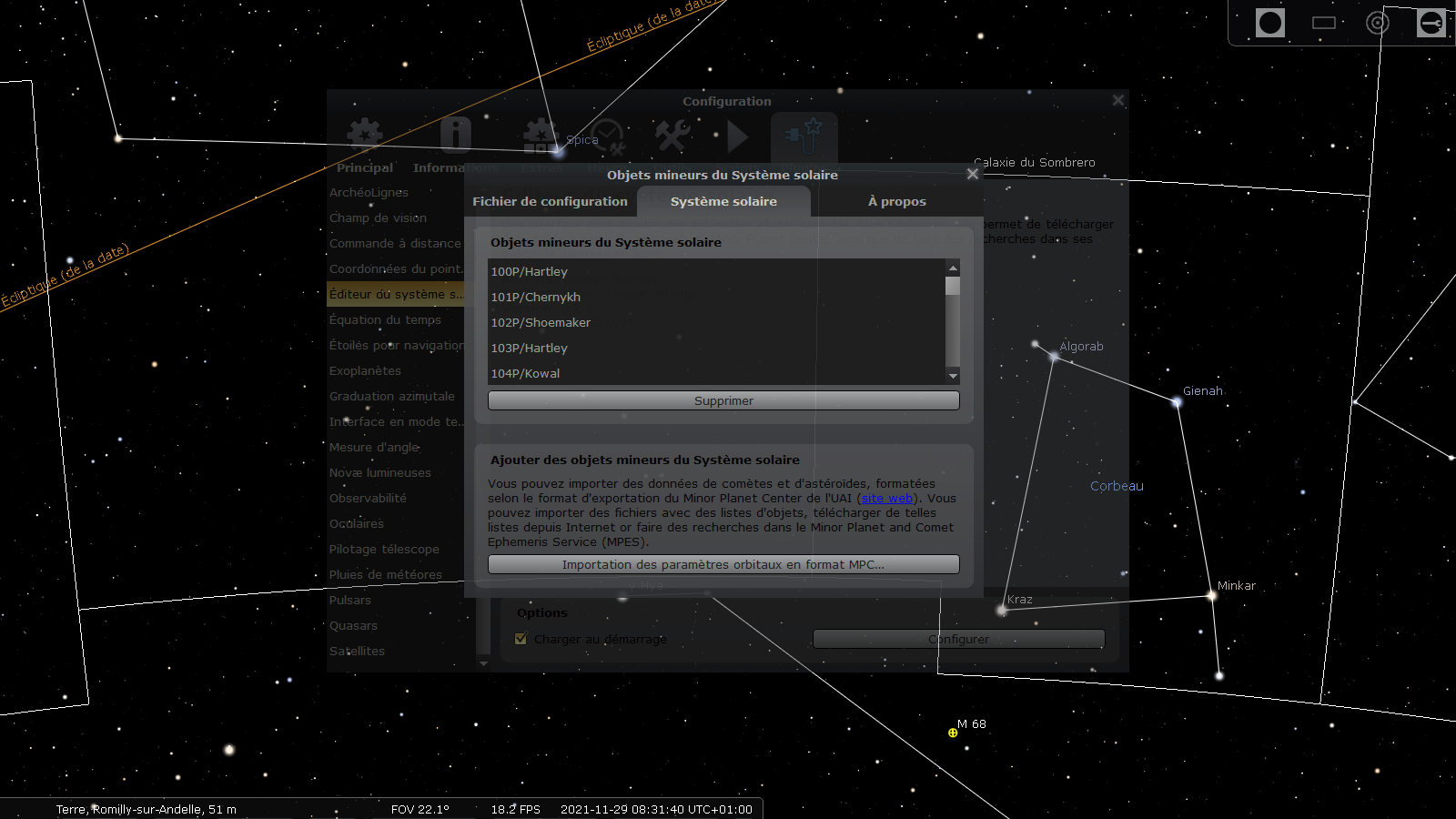Click the Scripts play-arrow icon
1456x819 pixels.
click(x=734, y=136)
